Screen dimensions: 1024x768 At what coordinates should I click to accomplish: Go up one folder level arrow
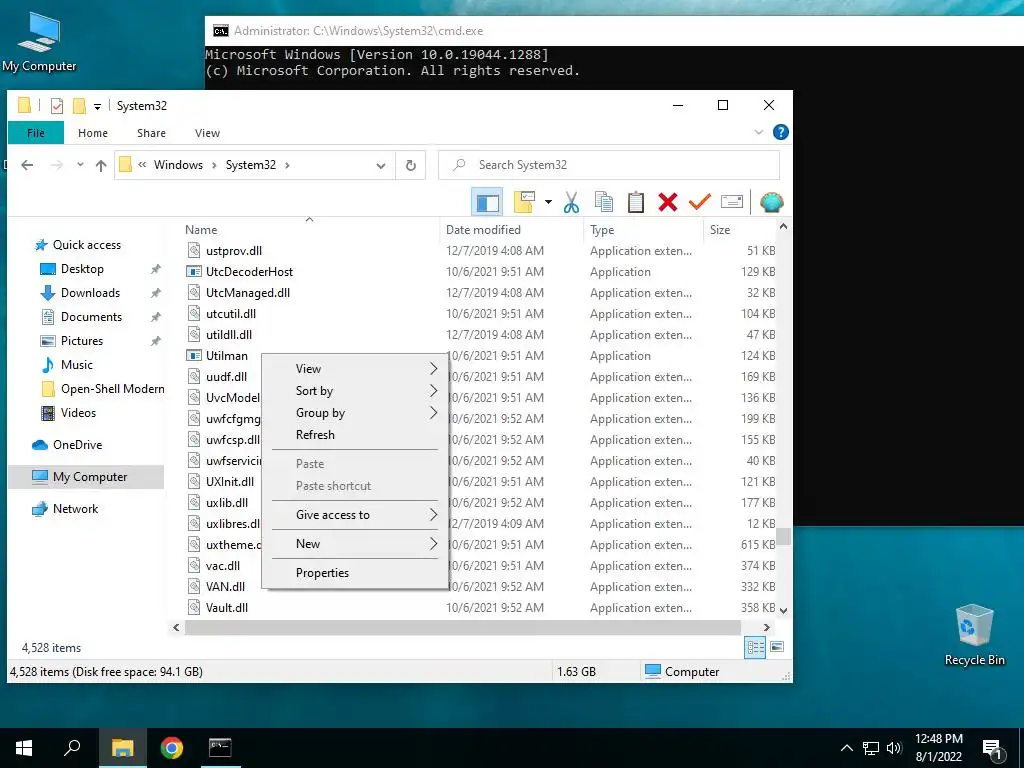101,165
